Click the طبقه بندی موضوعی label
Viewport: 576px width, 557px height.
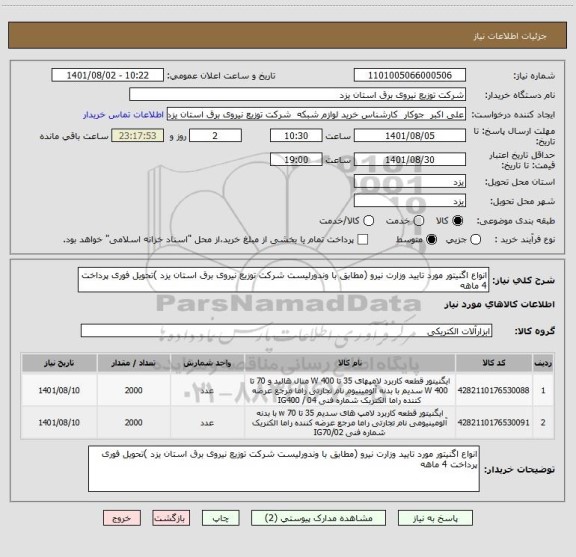click(x=516, y=221)
